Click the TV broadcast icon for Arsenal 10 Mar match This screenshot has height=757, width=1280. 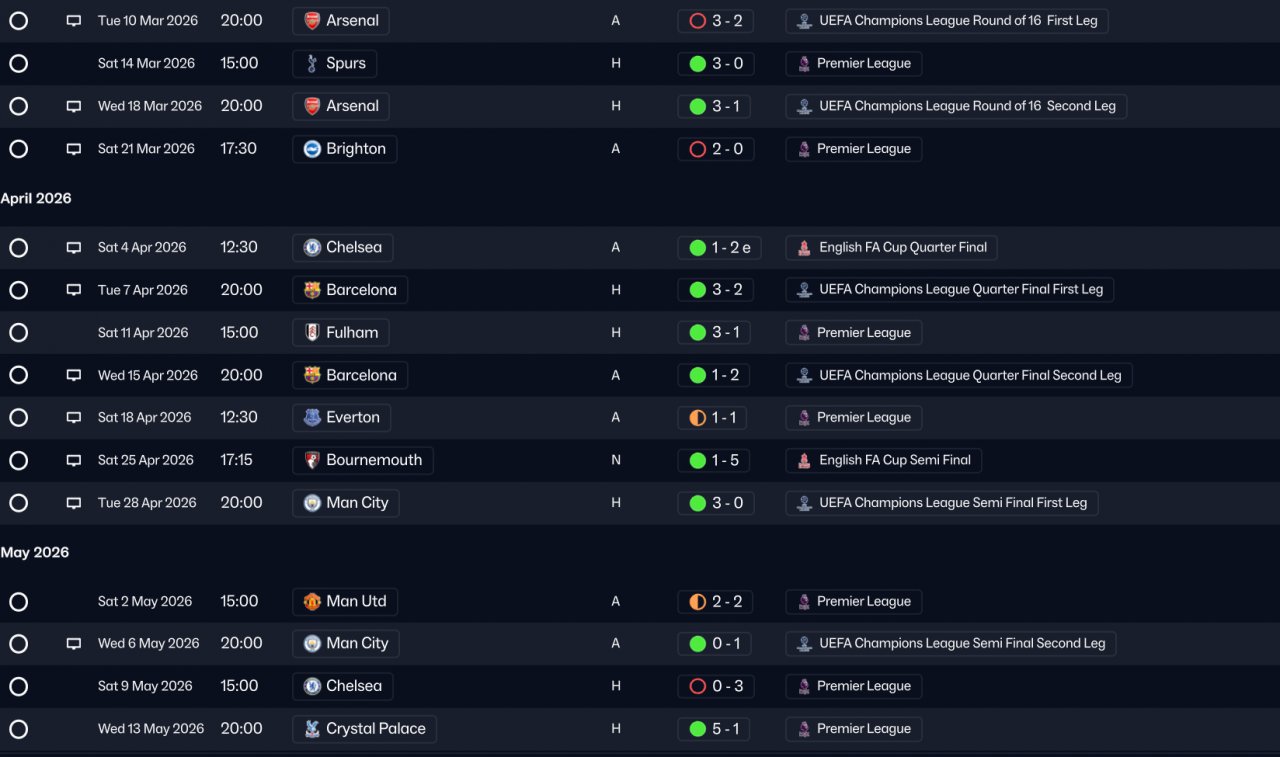click(x=73, y=21)
